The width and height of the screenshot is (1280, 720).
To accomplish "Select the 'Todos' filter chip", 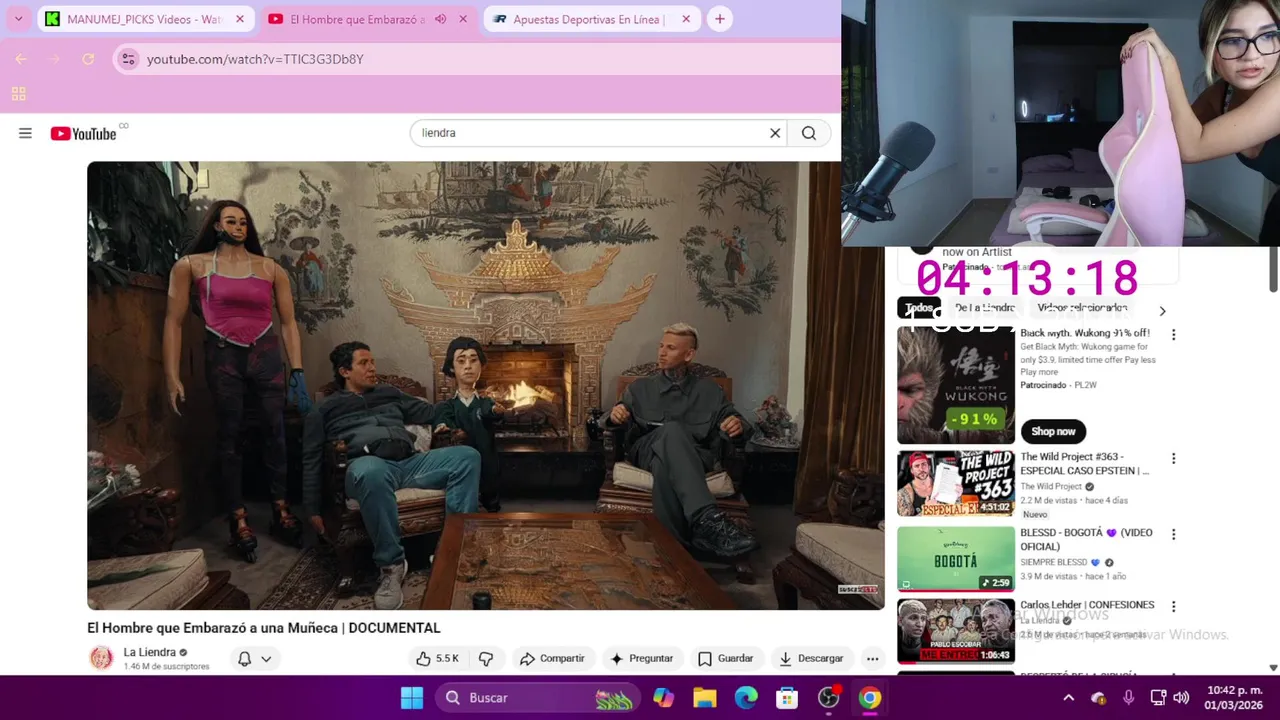I will point(919,308).
